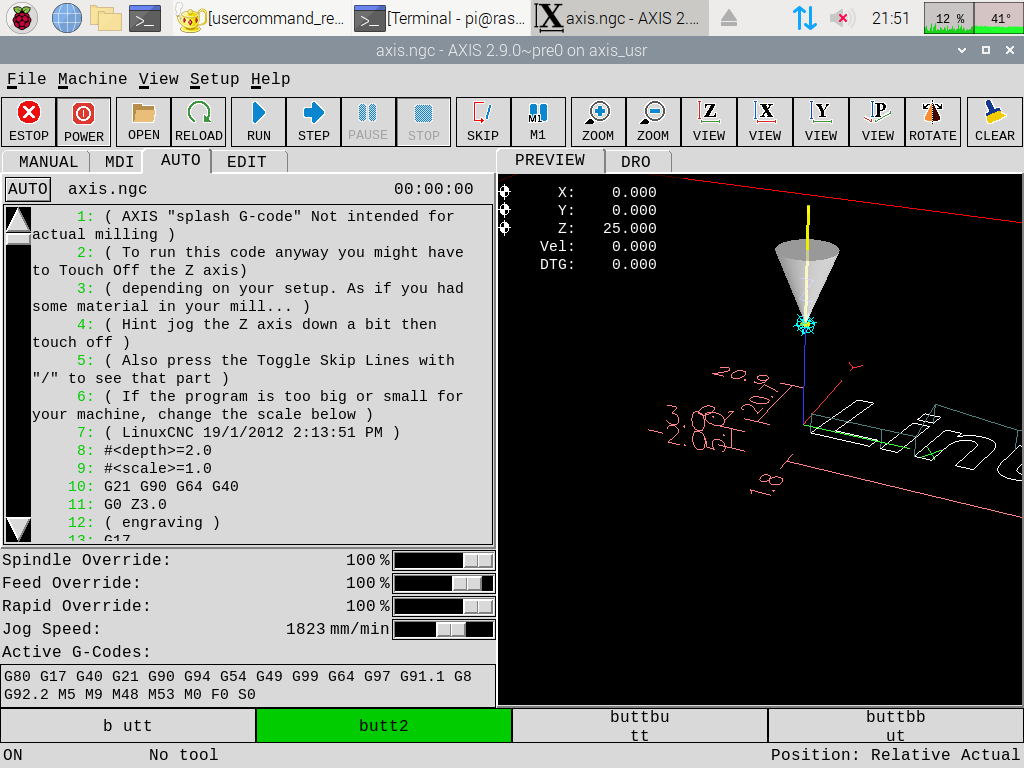Image resolution: width=1024 pixels, height=768 pixels.
Task: Click the 'buttbu tt' button
Action: pos(640,726)
